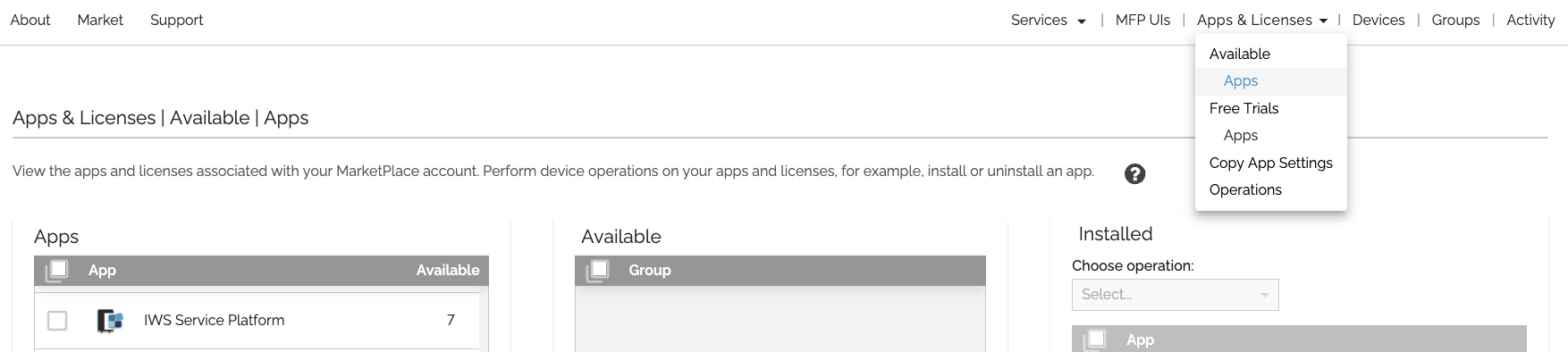The height and width of the screenshot is (352, 1568).
Task: Collapse the Apps & Licenses dropdown
Action: click(x=1261, y=20)
